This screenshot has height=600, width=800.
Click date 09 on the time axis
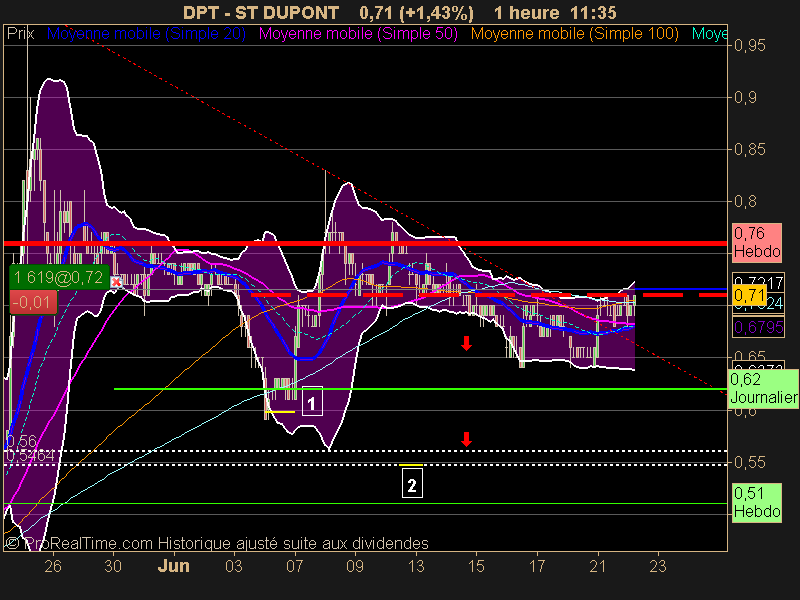pyautogui.click(x=355, y=566)
